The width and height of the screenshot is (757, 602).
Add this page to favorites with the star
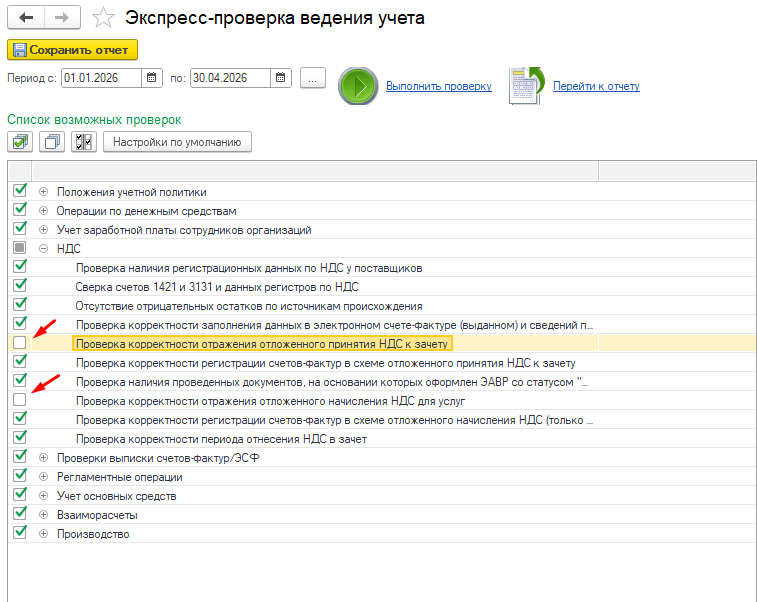[x=102, y=18]
